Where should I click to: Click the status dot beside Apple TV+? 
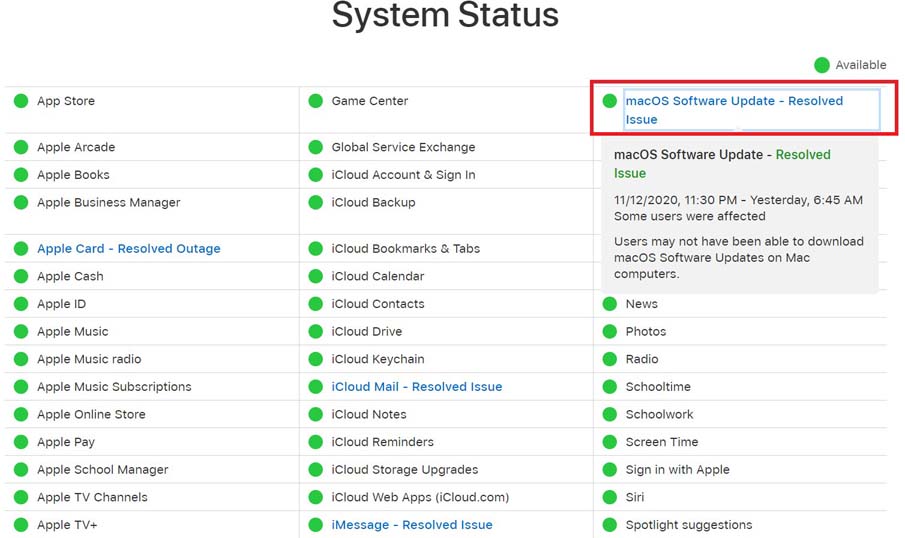click(x=21, y=525)
